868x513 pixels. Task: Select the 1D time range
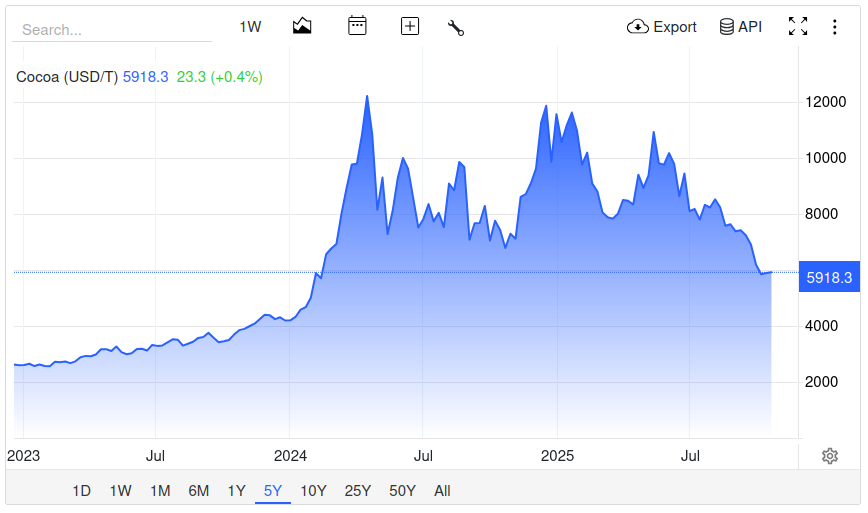[81, 490]
